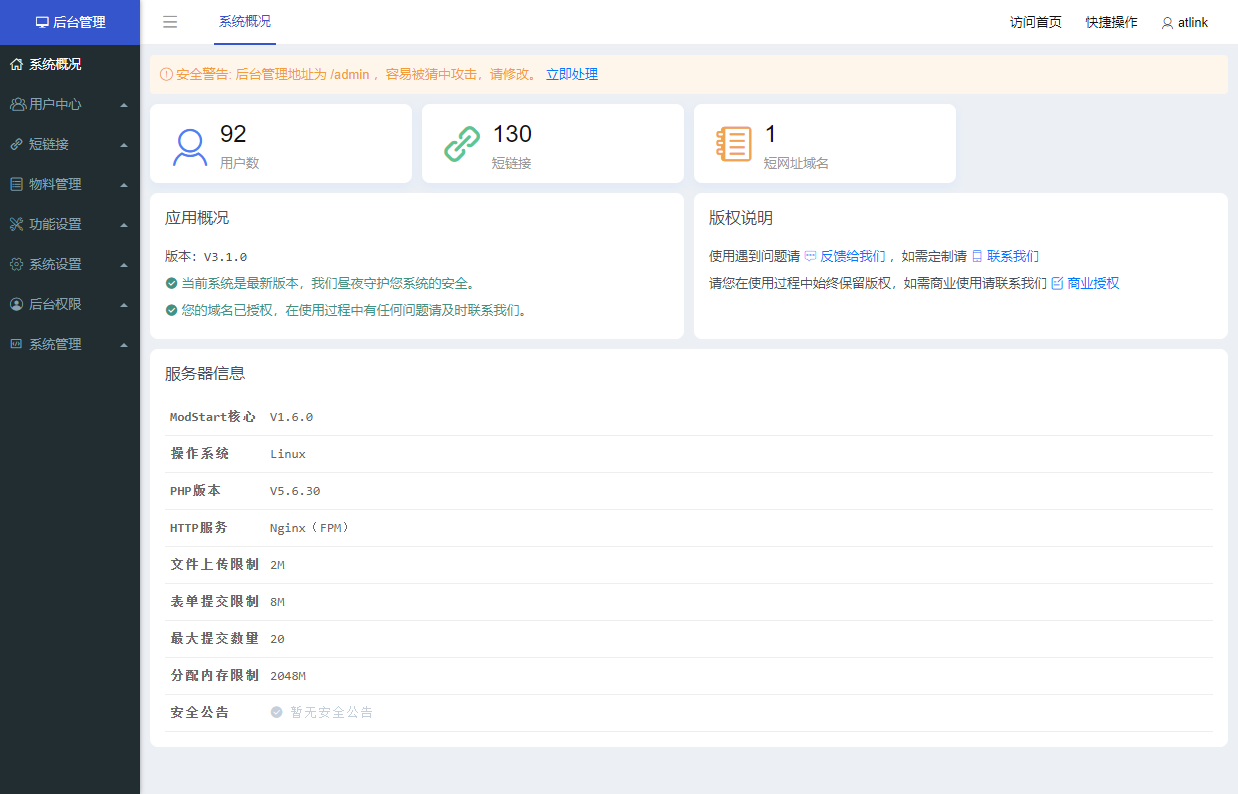Click the version text V3.1.0

(225, 257)
